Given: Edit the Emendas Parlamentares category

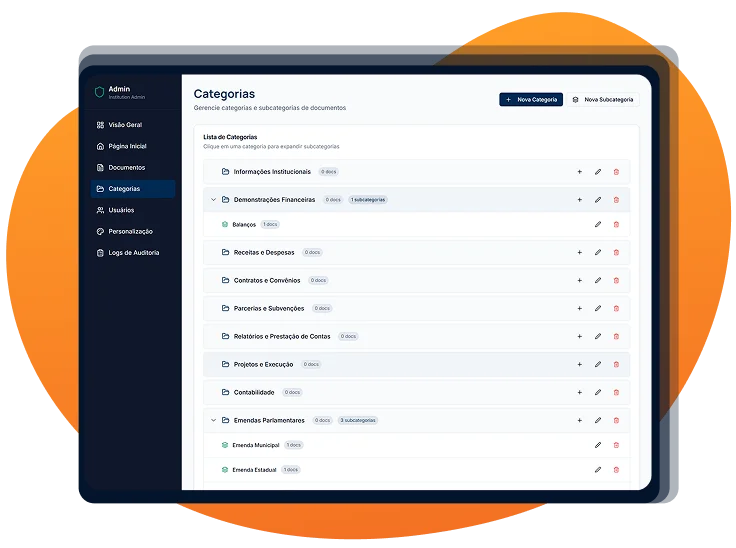Looking at the screenshot, I should pos(598,420).
